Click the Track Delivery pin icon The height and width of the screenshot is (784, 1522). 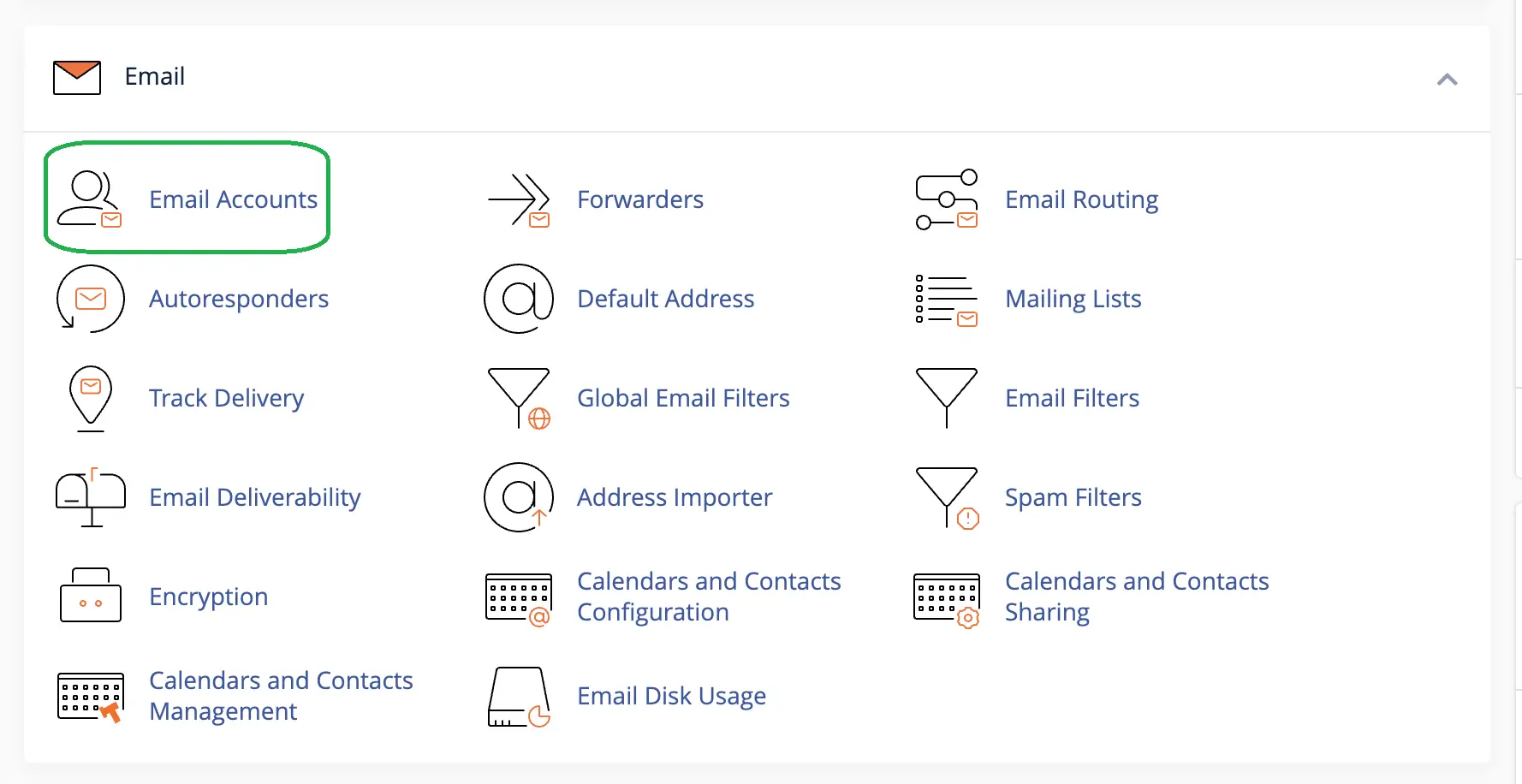[90, 398]
